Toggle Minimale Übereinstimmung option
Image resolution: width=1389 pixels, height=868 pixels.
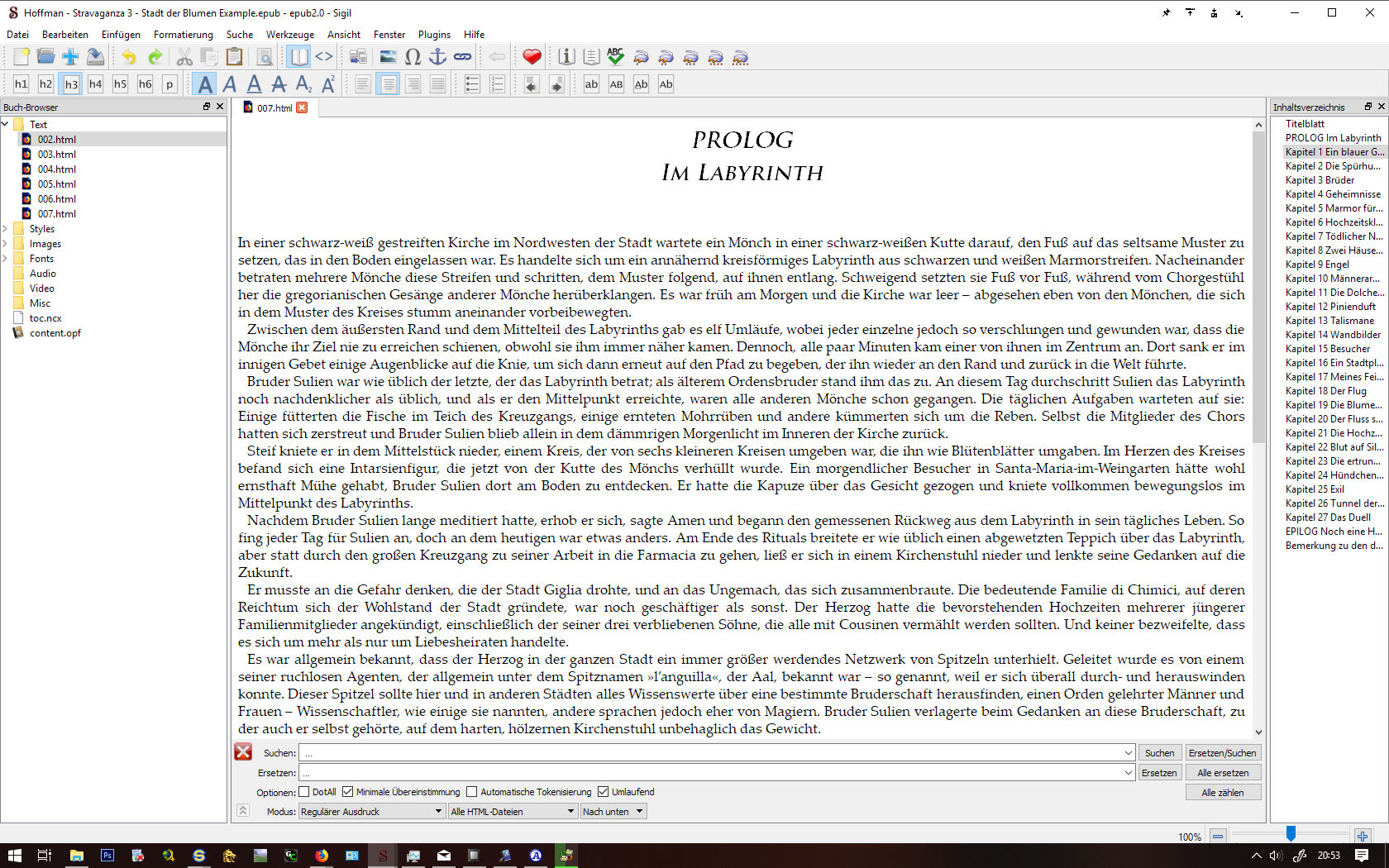click(x=348, y=792)
